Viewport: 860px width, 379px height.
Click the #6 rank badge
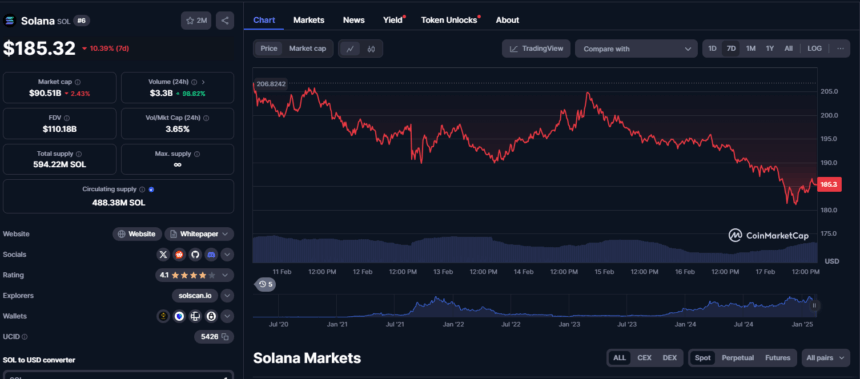(82, 21)
